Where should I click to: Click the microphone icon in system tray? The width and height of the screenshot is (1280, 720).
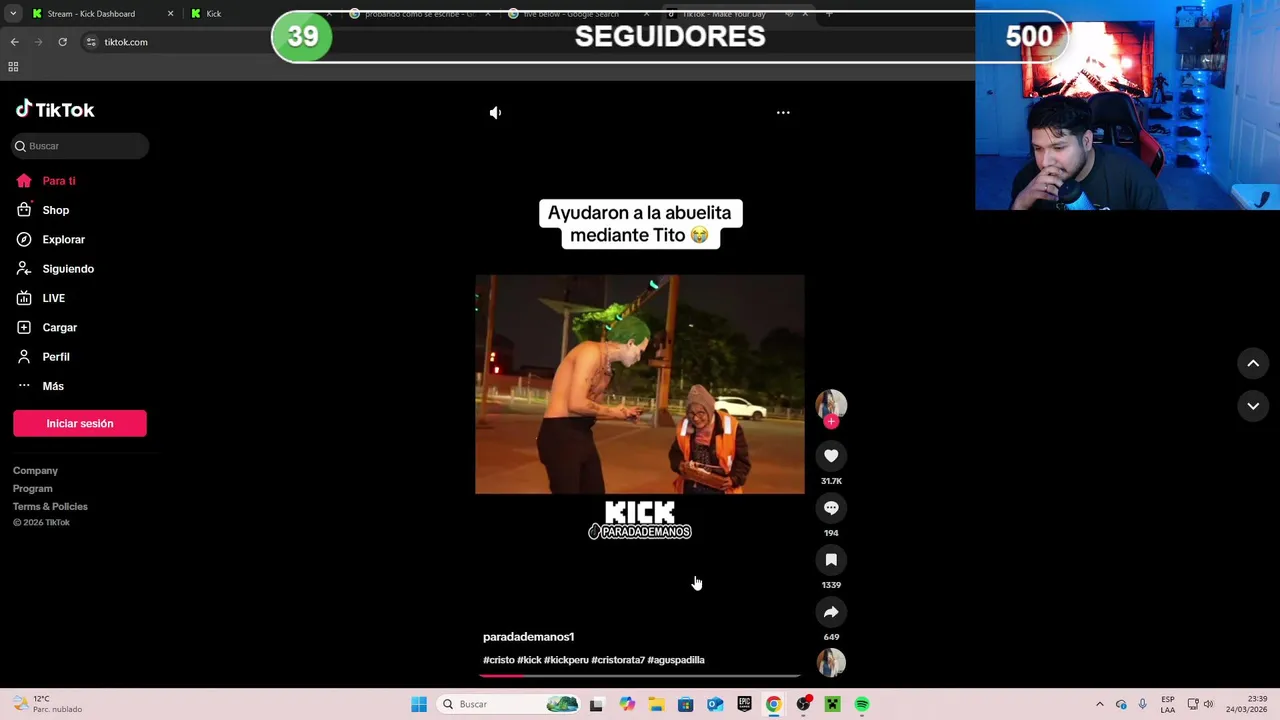(1142, 704)
